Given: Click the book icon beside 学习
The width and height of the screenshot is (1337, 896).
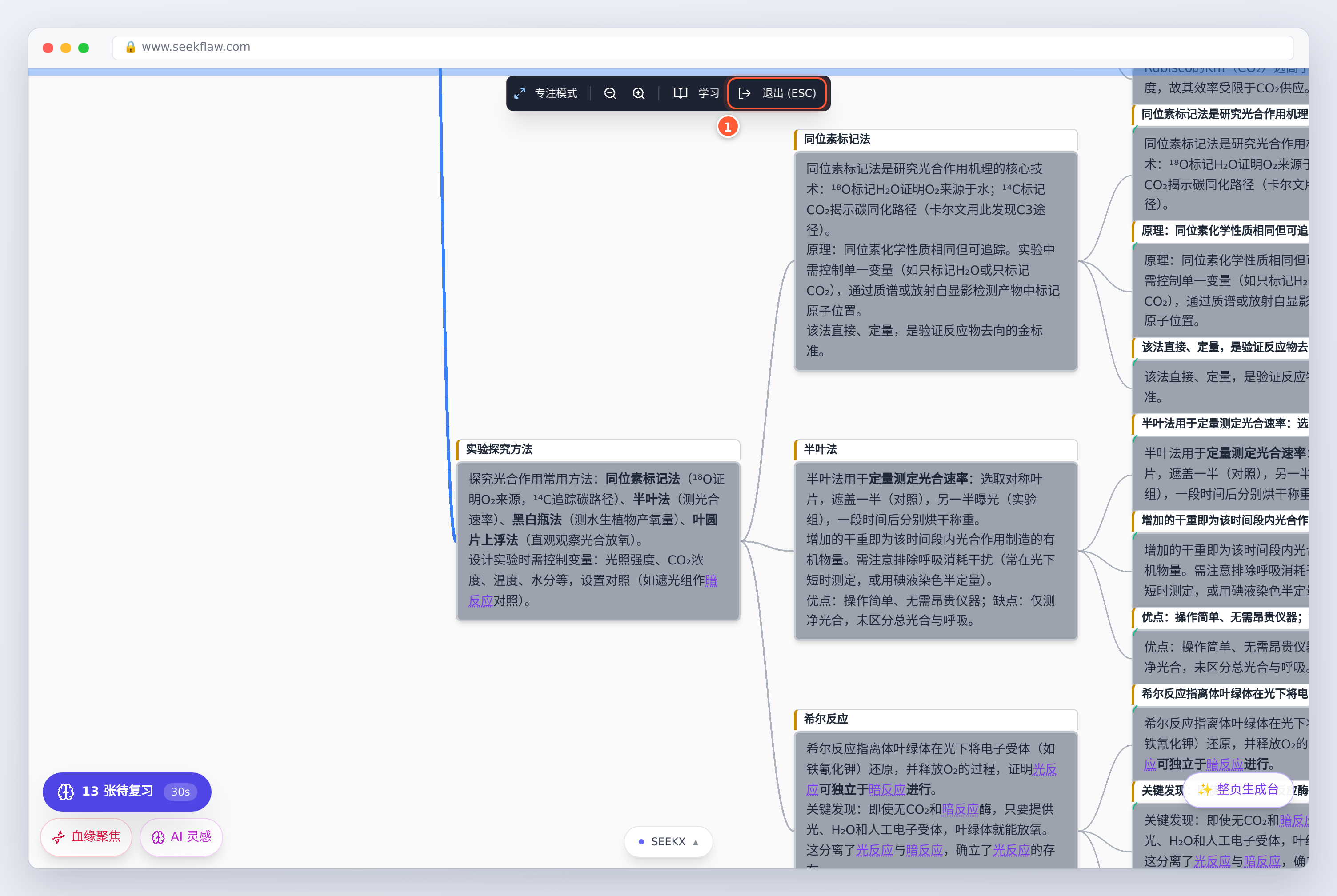Looking at the screenshot, I should tap(680, 93).
